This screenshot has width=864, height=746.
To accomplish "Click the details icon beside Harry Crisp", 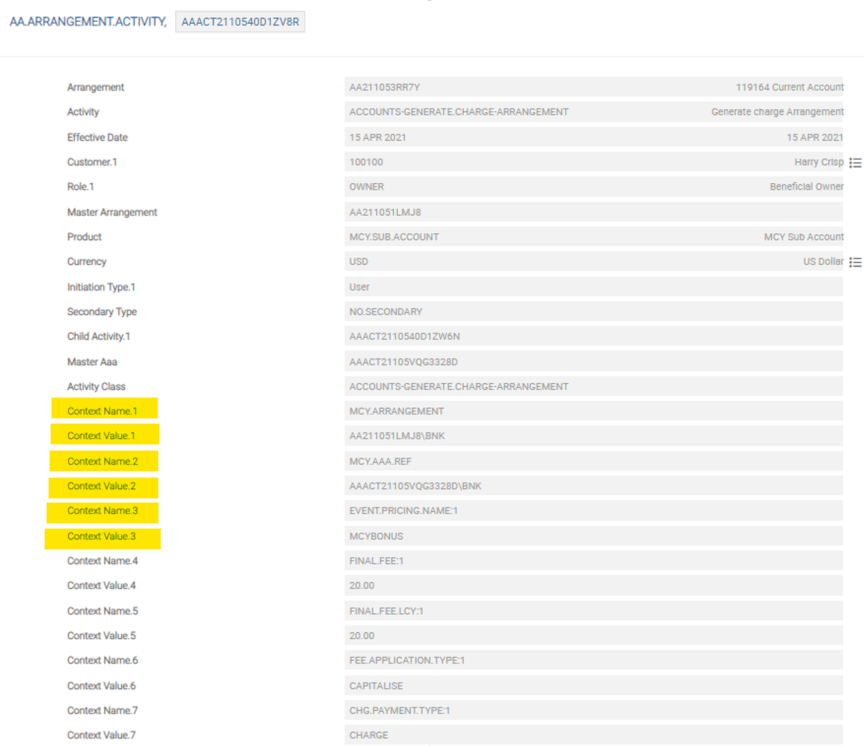I will click(x=855, y=163).
